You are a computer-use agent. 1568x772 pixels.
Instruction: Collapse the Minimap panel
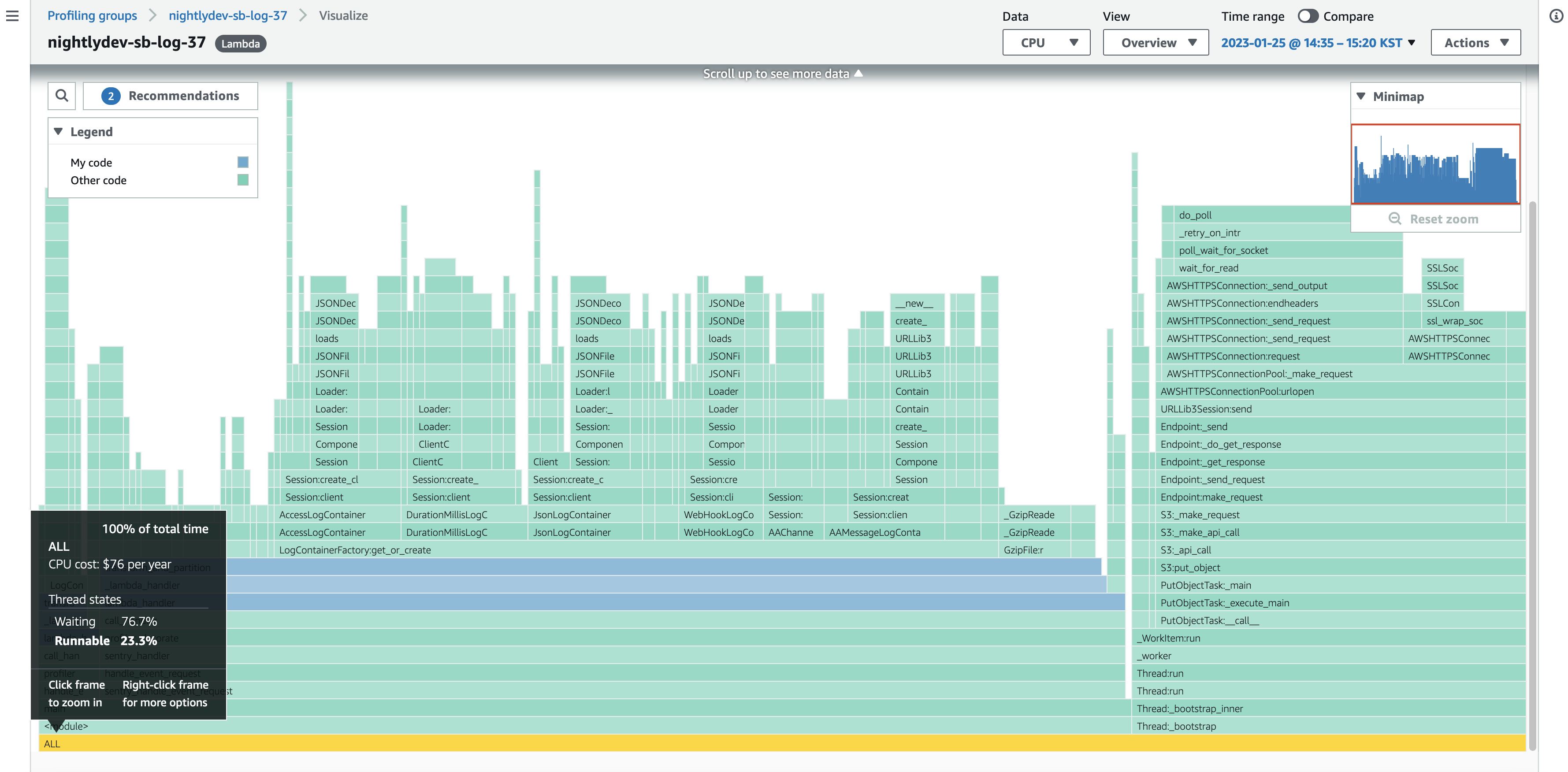(1361, 96)
